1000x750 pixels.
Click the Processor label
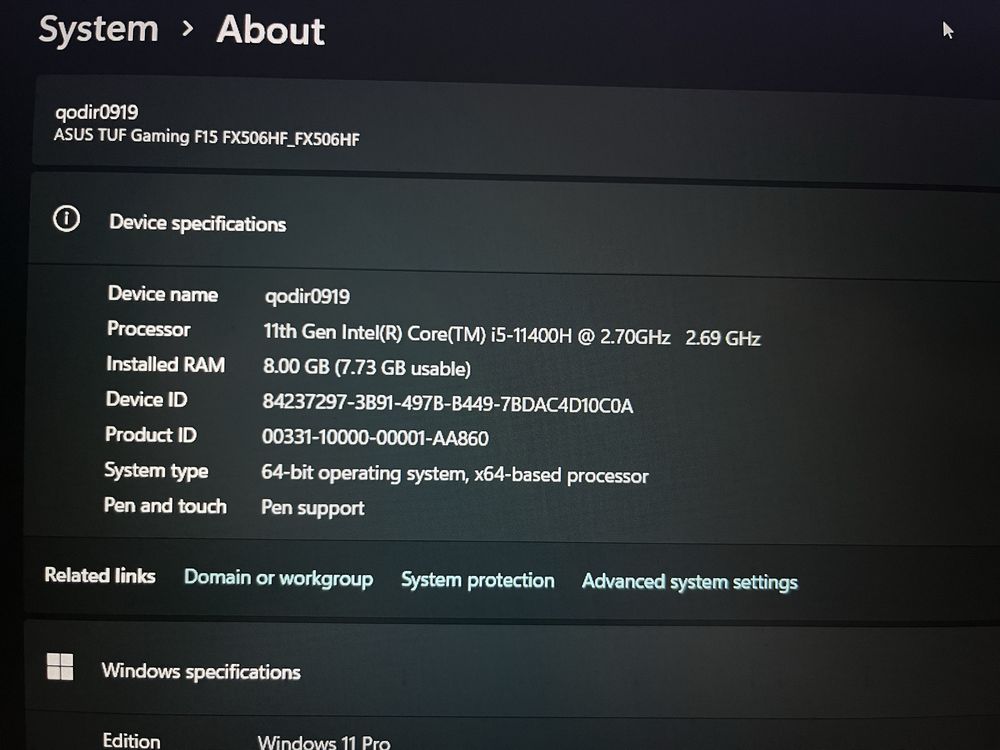pos(149,329)
